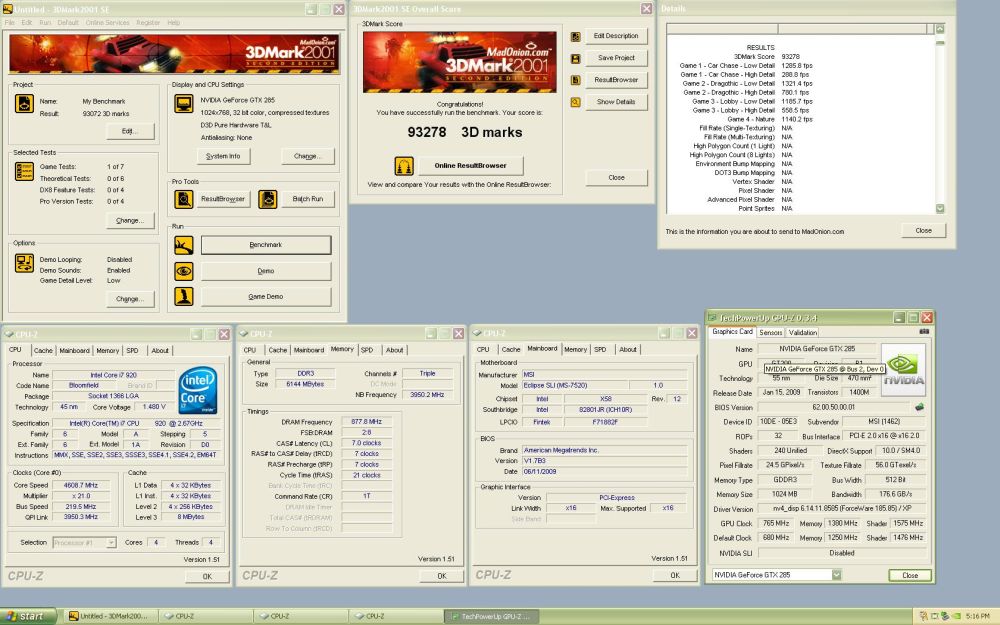Click the Save Project floppy icon
This screenshot has width=1000, height=625.
(575, 59)
